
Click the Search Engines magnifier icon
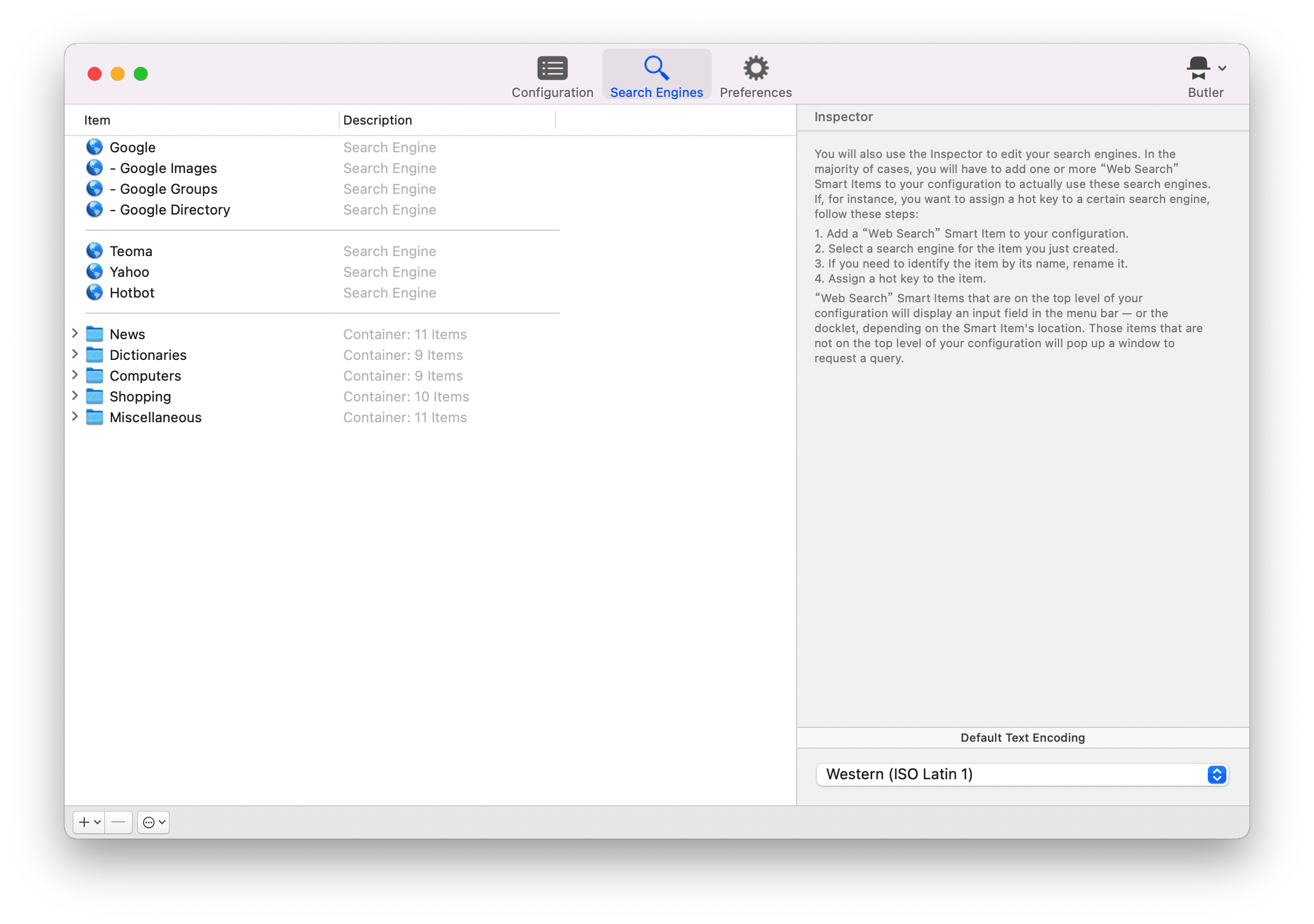656,67
